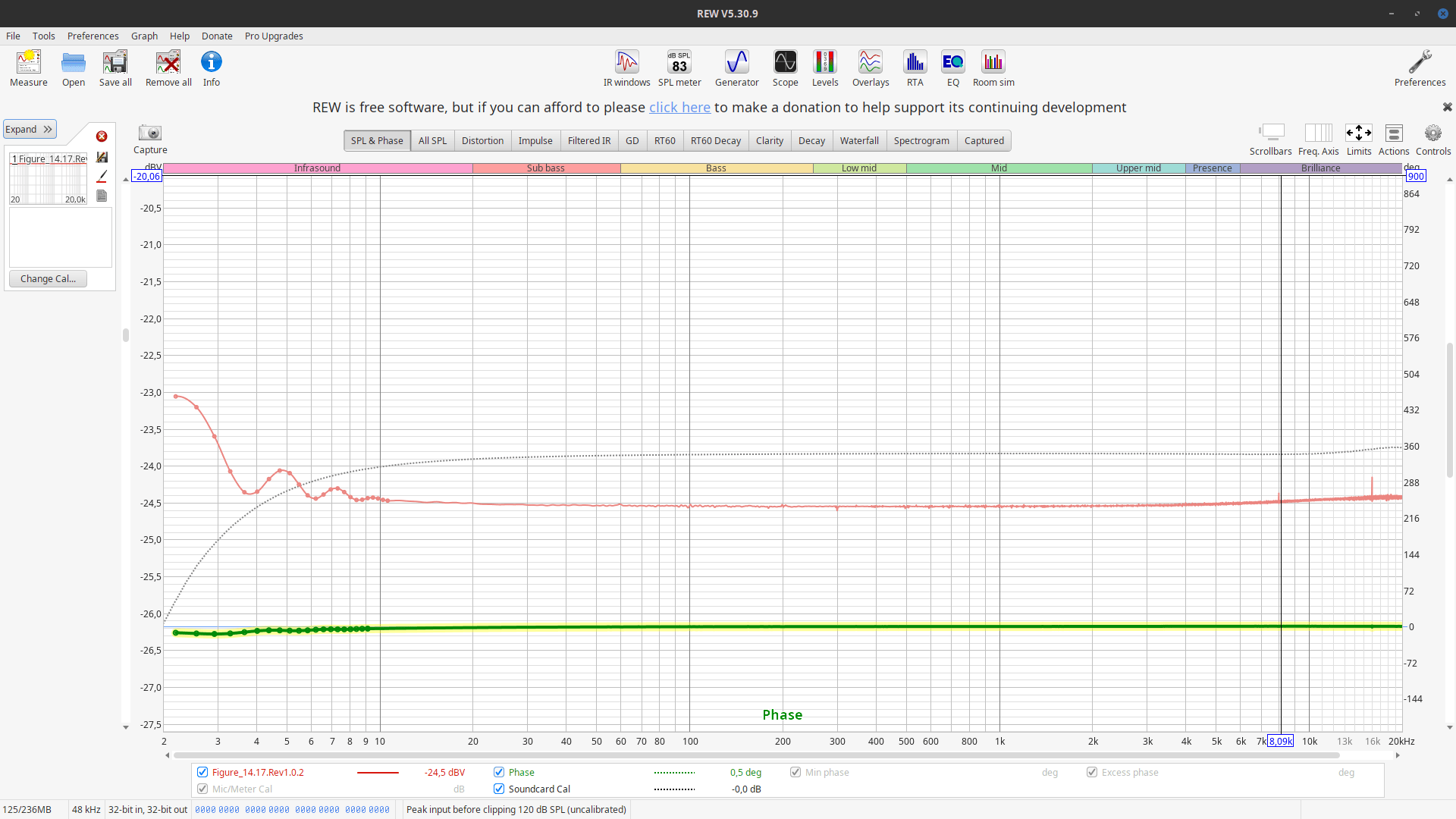Image resolution: width=1456 pixels, height=819 pixels.
Task: Switch to the Captured tab
Action: coord(984,140)
